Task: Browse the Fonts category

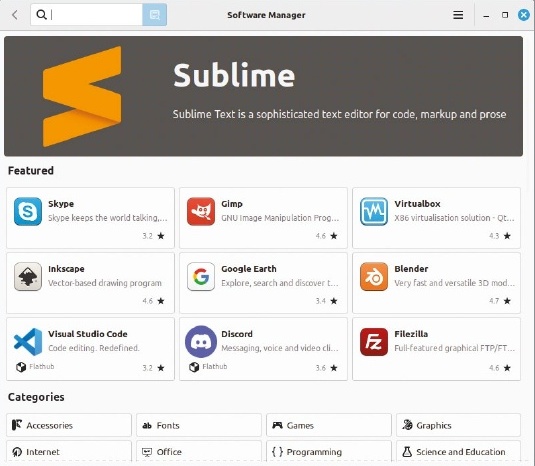Action: point(199,425)
